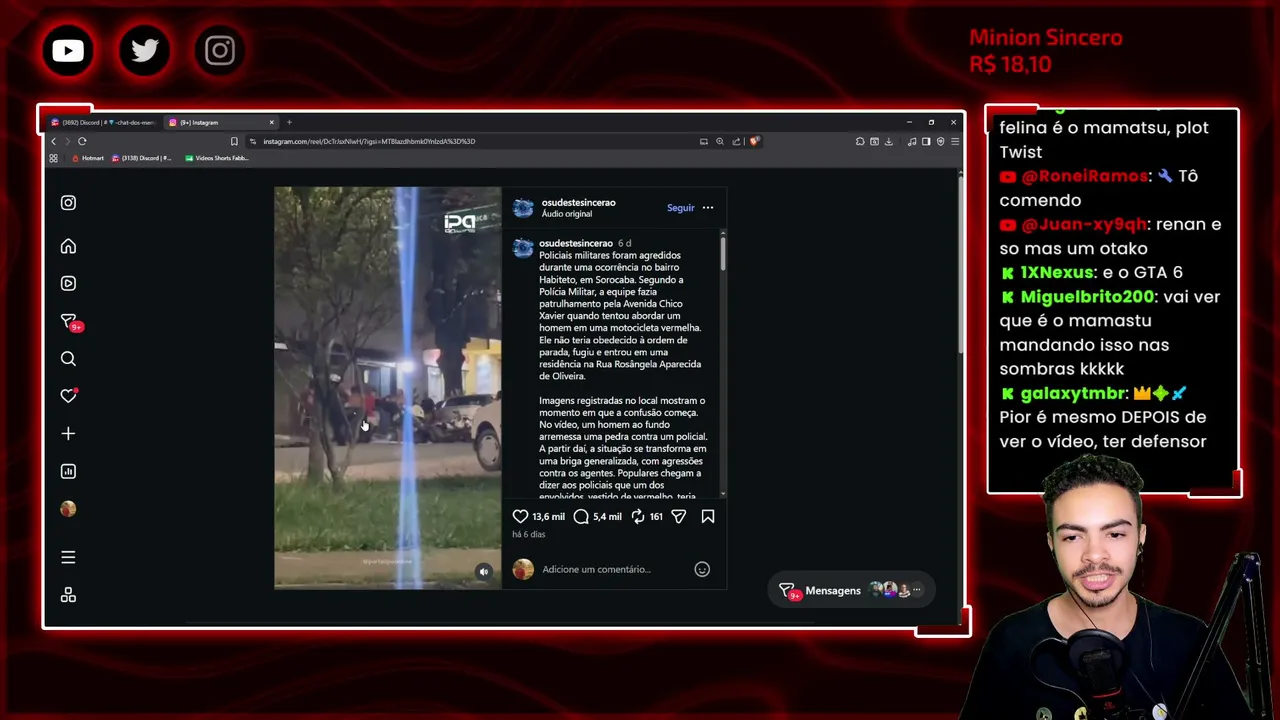Open the Meta apps grid icon in the sidebar
Screen dimensions: 1280x720
click(68, 595)
